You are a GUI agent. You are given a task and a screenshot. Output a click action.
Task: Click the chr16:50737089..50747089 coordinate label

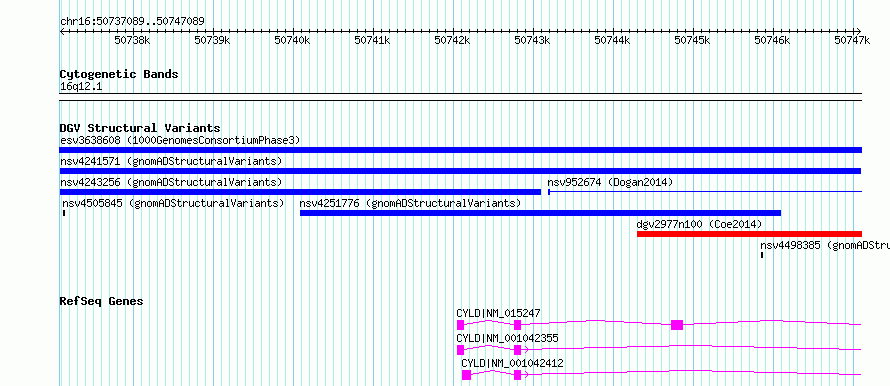click(x=132, y=21)
